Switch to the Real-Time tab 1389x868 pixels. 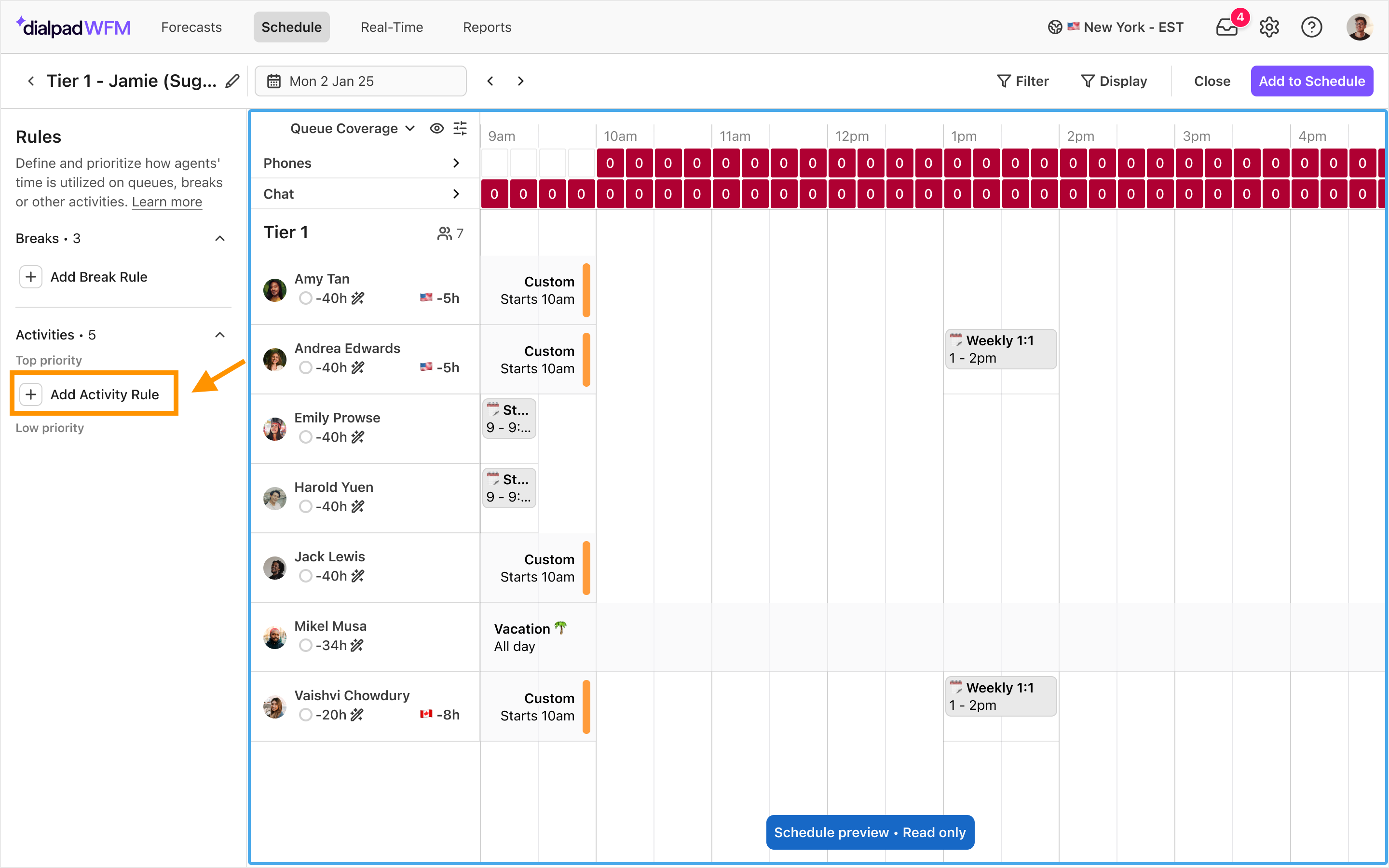(392, 27)
